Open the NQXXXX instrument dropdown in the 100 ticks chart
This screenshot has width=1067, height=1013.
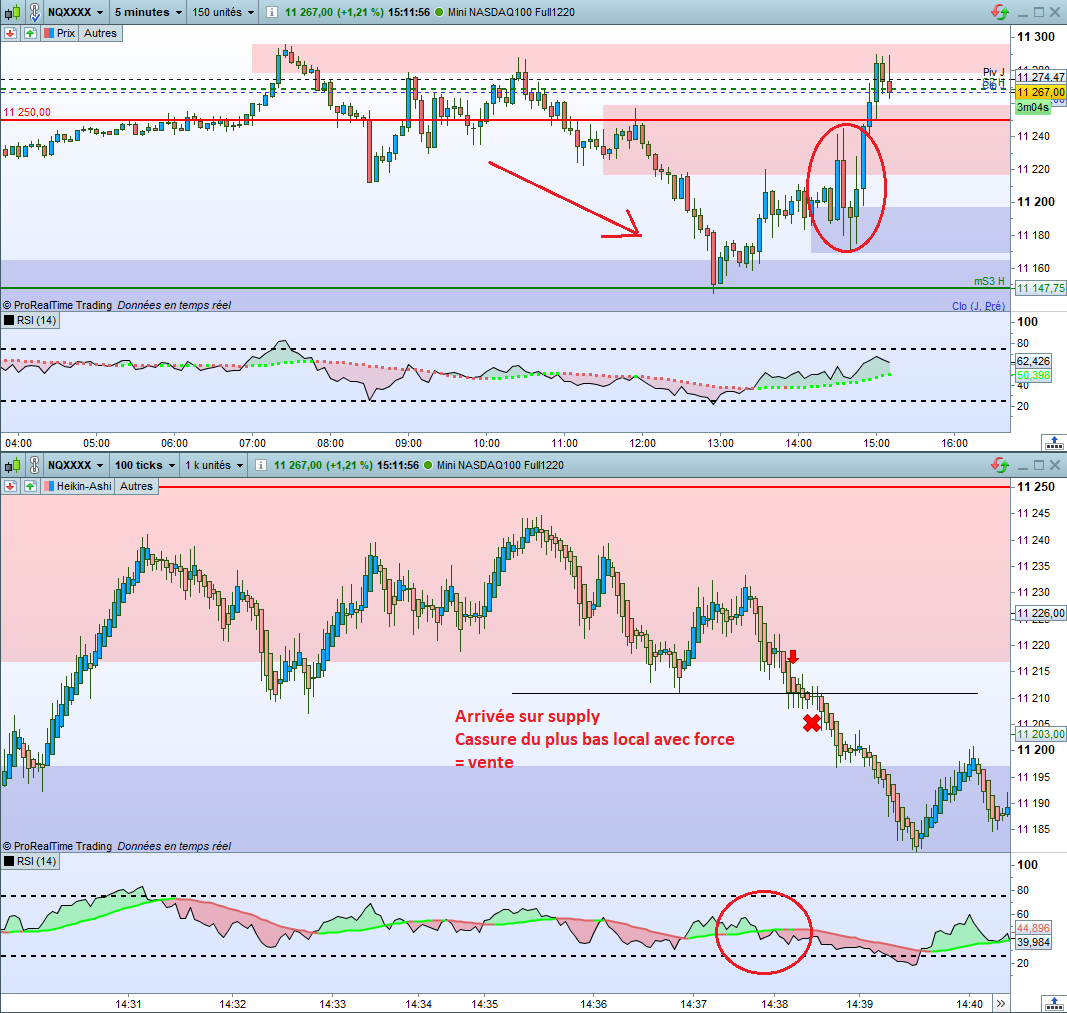tap(75, 465)
